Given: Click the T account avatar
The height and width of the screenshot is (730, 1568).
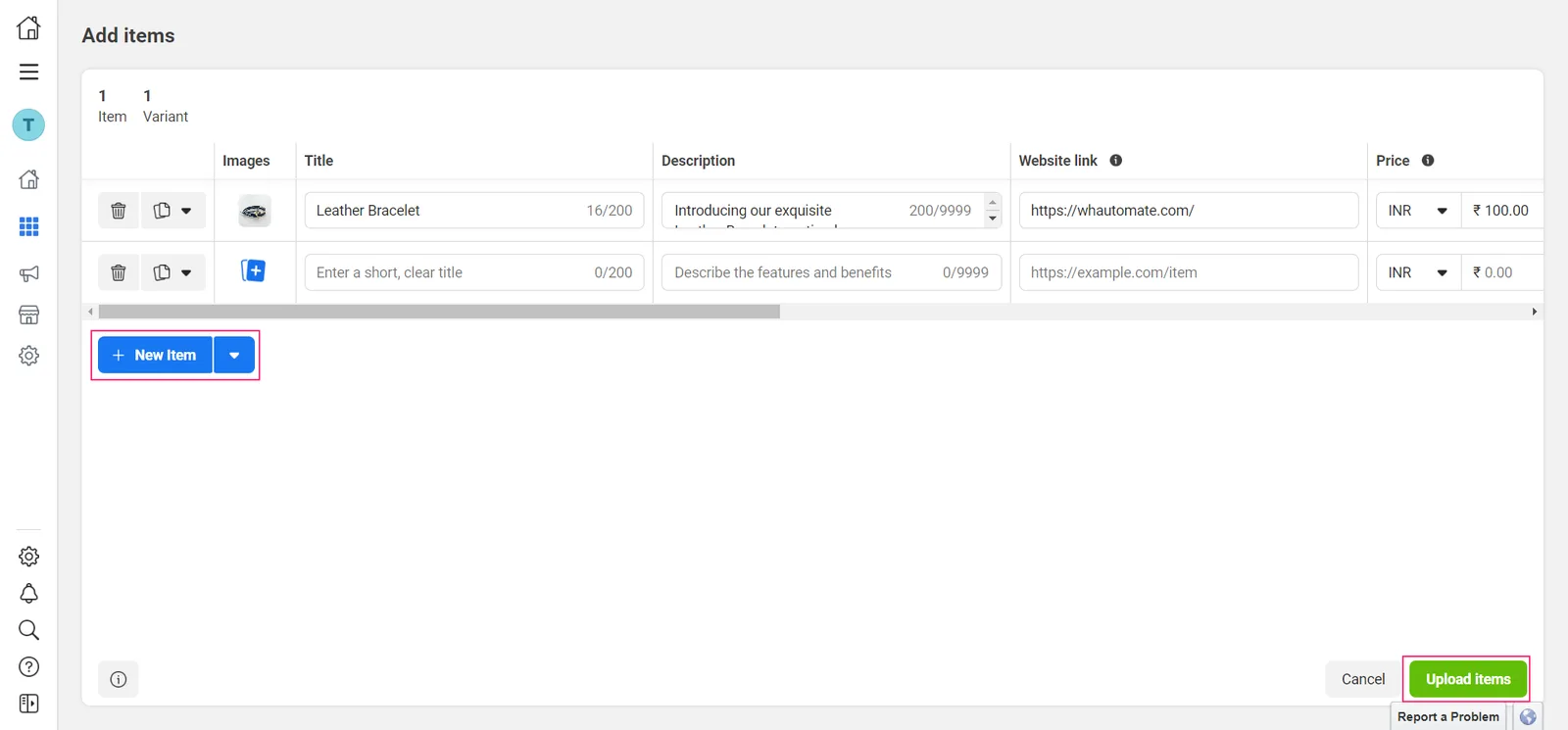Looking at the screenshot, I should tap(28, 124).
